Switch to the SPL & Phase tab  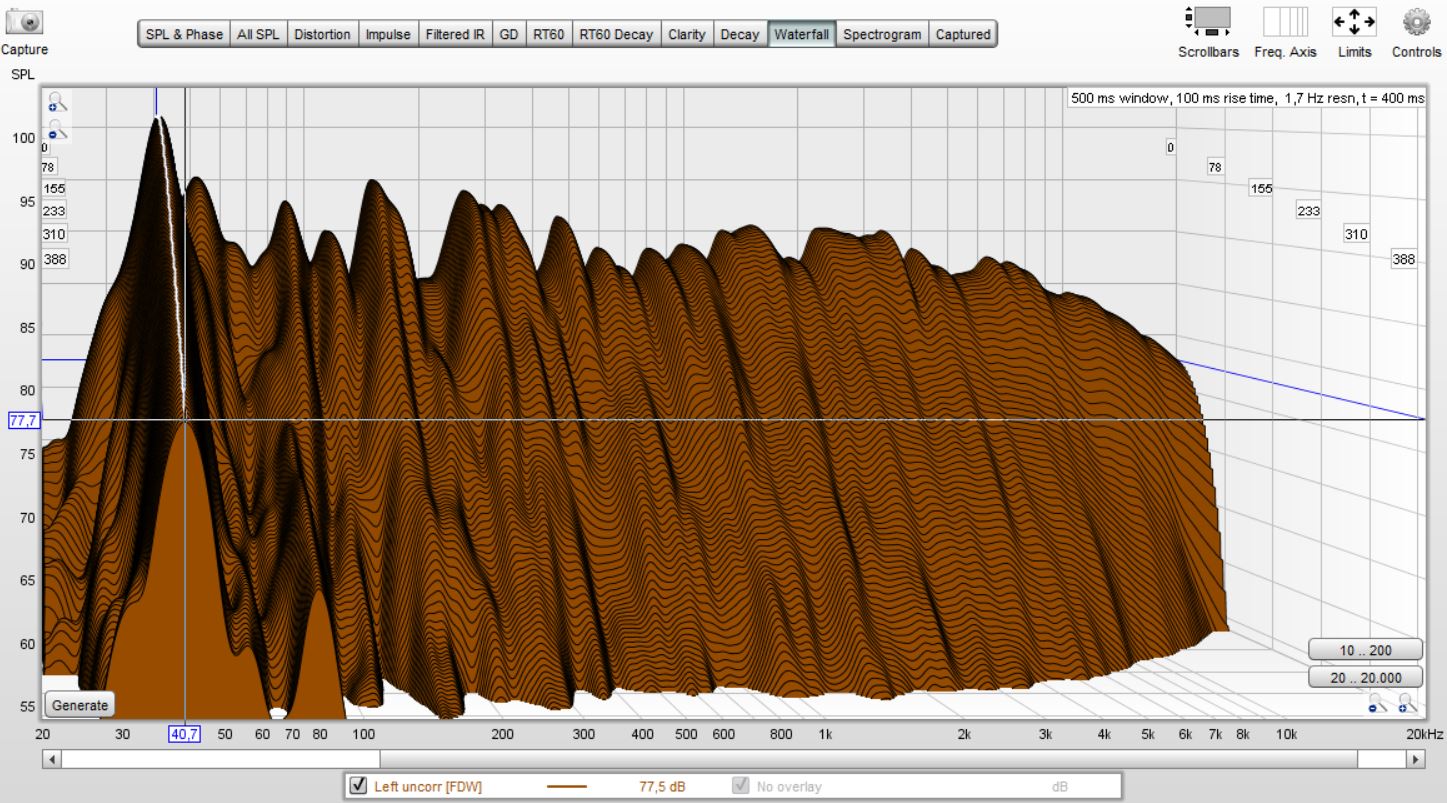coord(184,34)
